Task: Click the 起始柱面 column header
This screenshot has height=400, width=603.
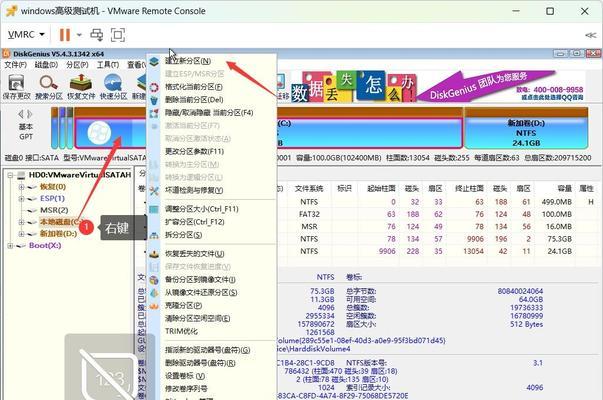Action: pos(381,188)
